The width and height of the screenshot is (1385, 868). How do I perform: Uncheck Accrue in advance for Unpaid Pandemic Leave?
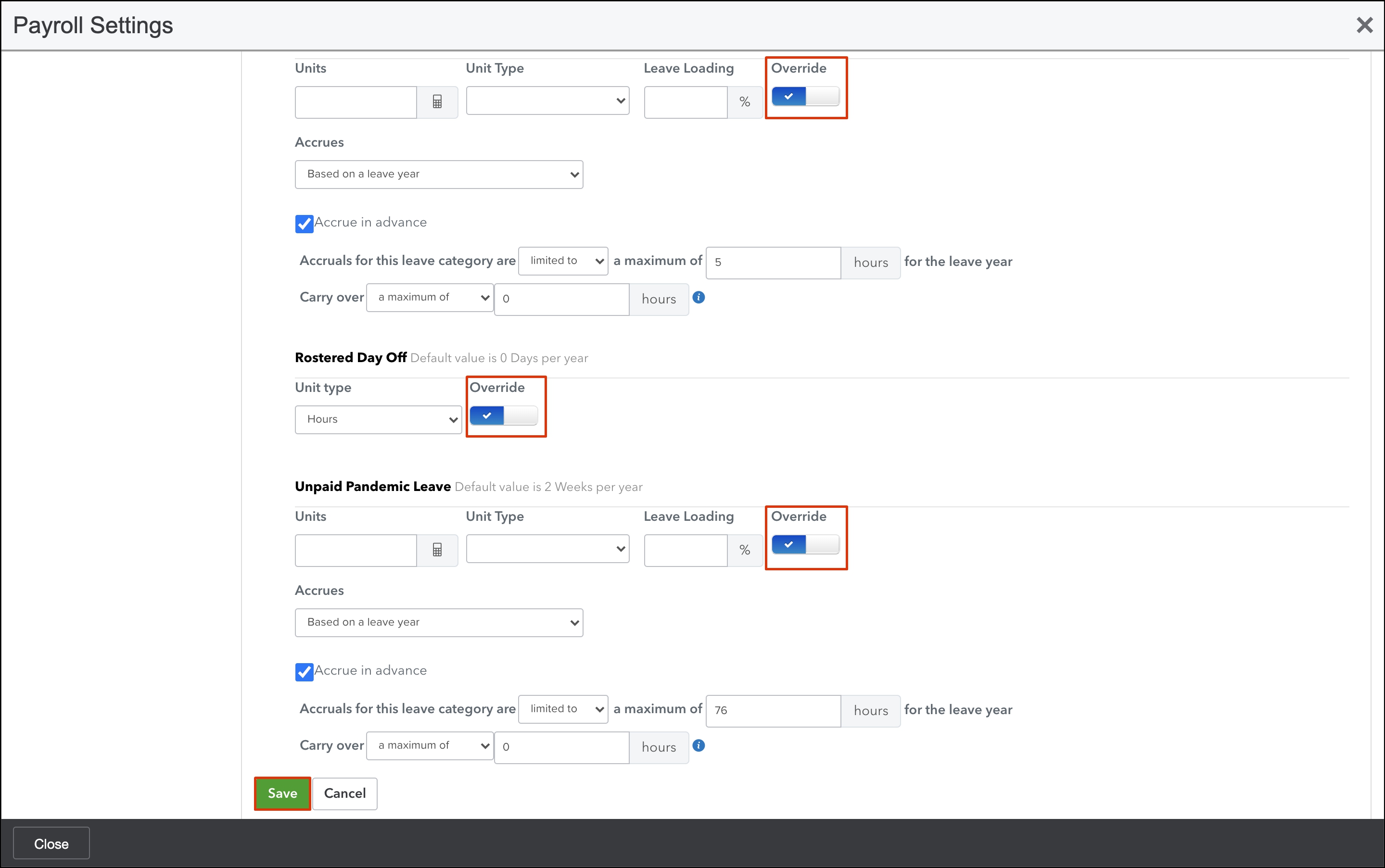click(x=305, y=672)
